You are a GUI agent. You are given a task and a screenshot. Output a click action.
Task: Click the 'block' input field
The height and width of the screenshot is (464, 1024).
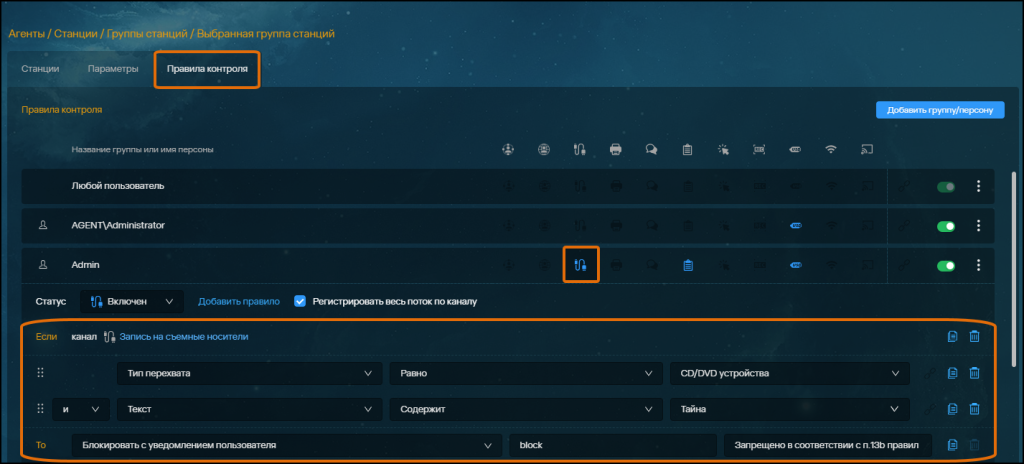click(x=613, y=445)
